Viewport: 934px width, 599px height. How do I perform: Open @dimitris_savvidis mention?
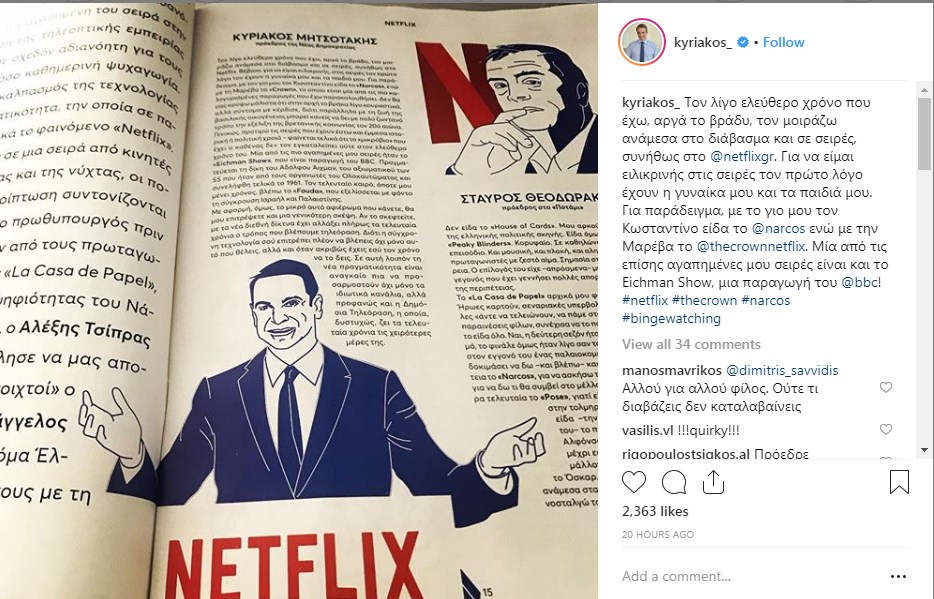click(782, 370)
